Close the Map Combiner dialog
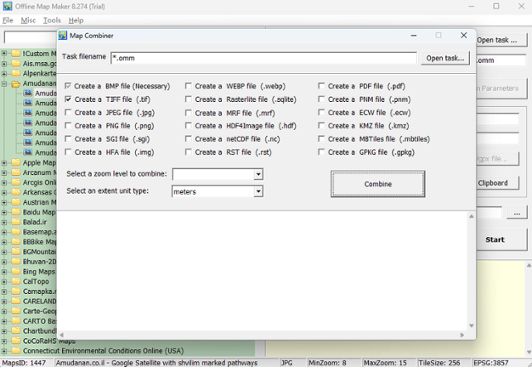Image resolution: width=532 pixels, height=367 pixels. click(x=464, y=35)
